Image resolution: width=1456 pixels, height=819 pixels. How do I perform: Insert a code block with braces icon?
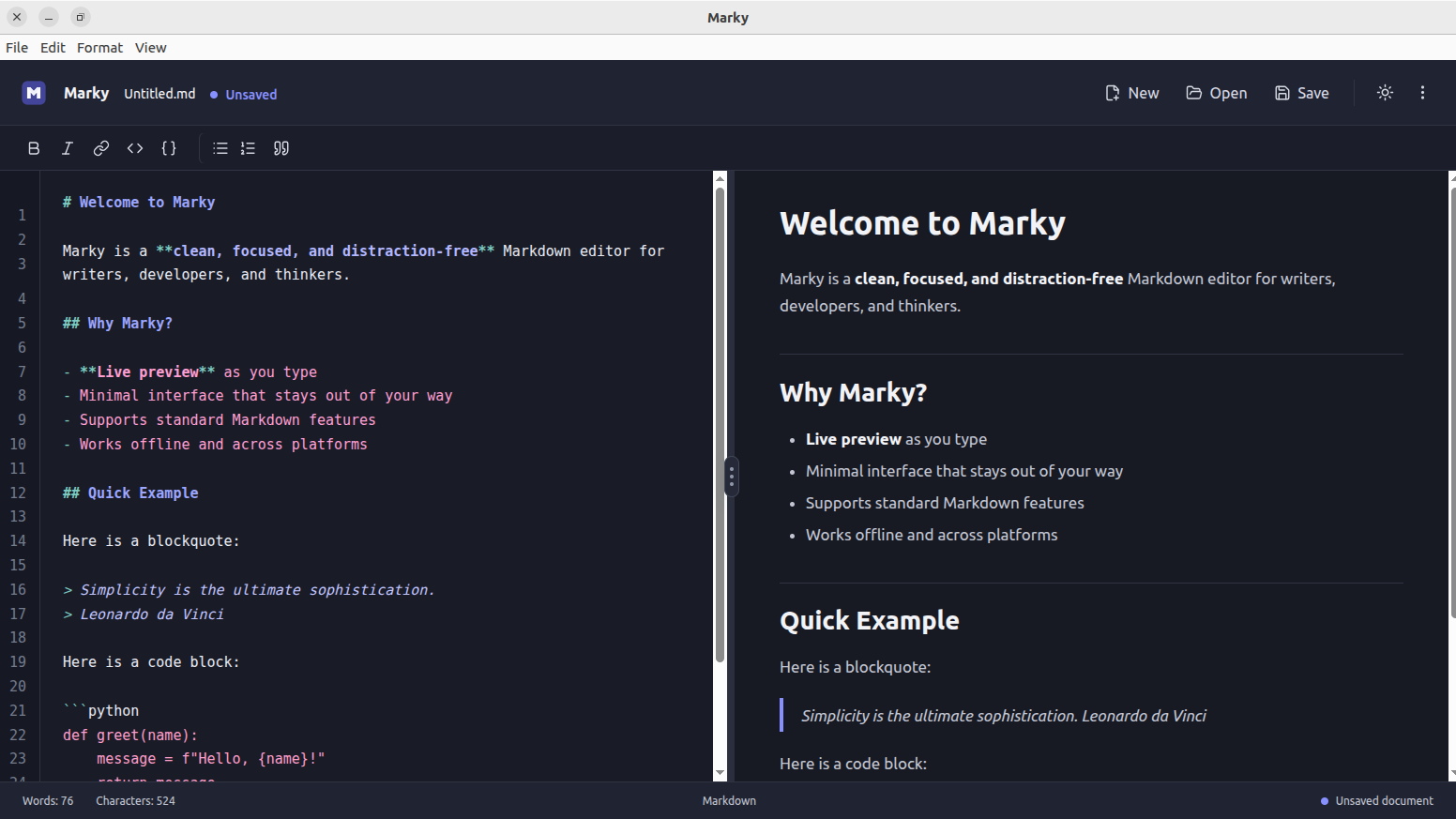(x=169, y=148)
